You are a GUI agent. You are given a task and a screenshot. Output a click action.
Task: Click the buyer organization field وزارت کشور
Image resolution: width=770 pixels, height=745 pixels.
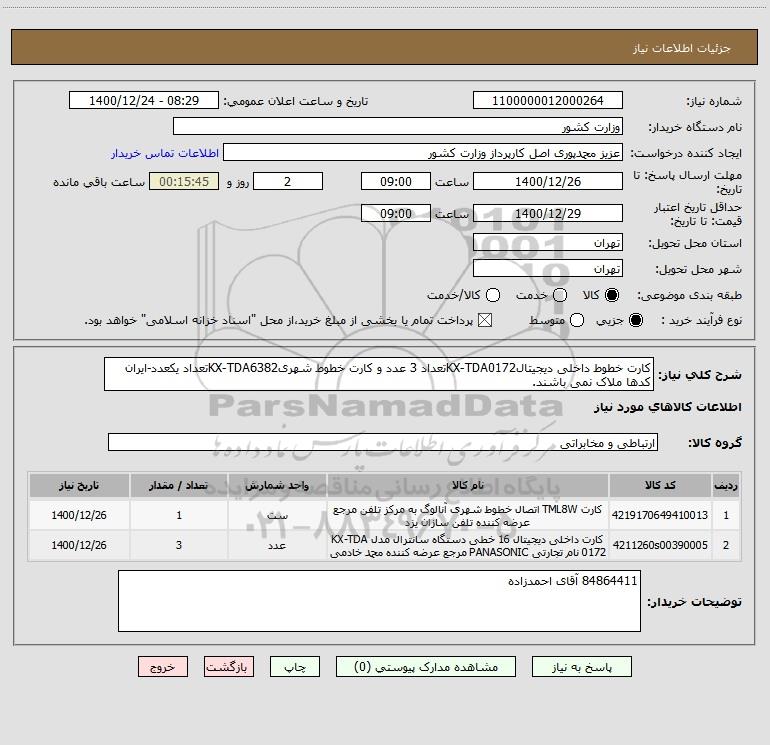coord(398,126)
